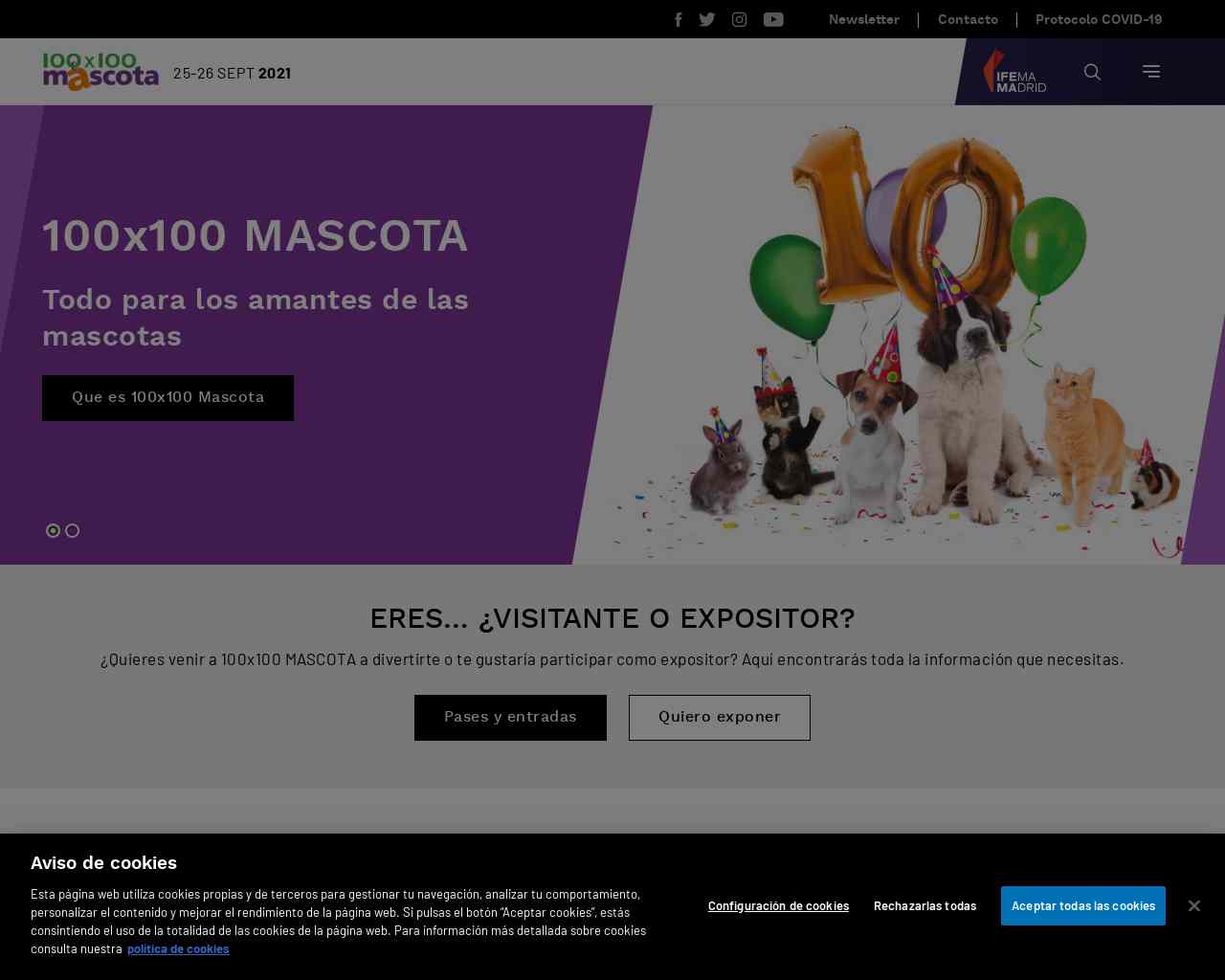Click the ERES... ¿VISITANTE O EXPOSITOR? heading
The image size is (1225, 980).
pyautogui.click(x=612, y=618)
